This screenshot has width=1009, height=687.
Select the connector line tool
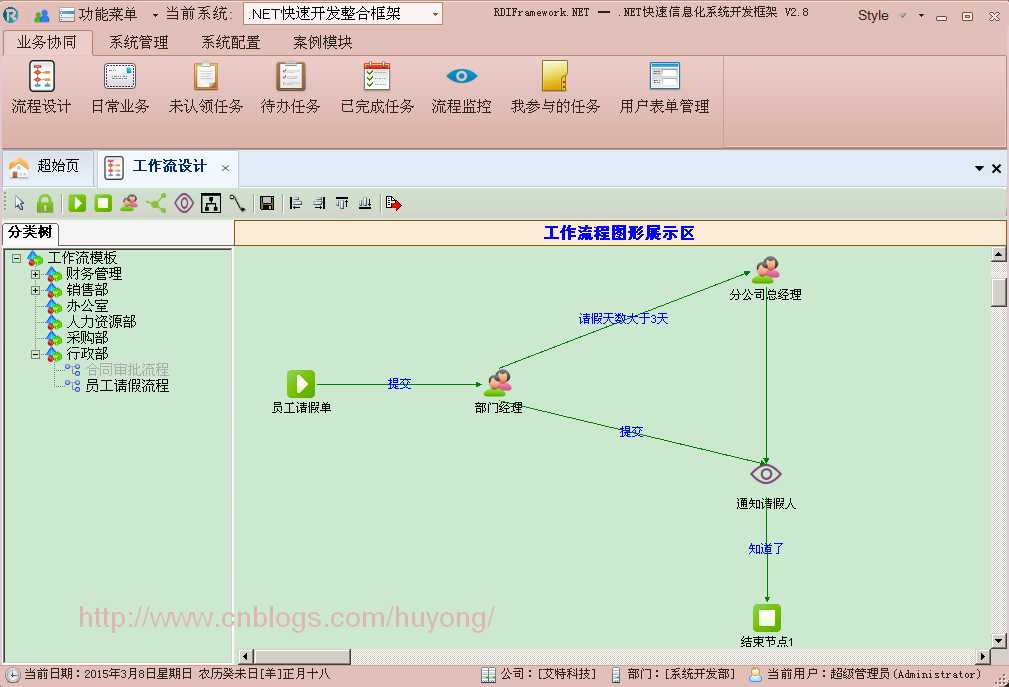coord(237,203)
